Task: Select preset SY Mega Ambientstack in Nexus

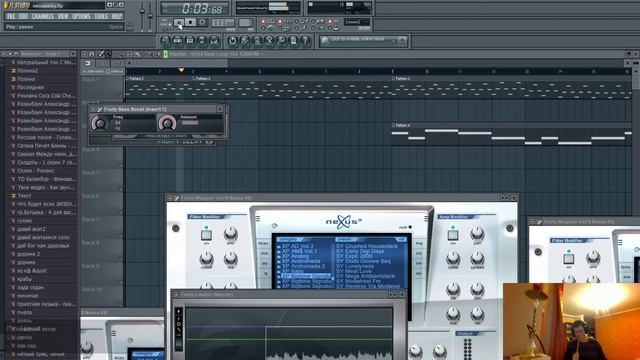Action: (365, 276)
